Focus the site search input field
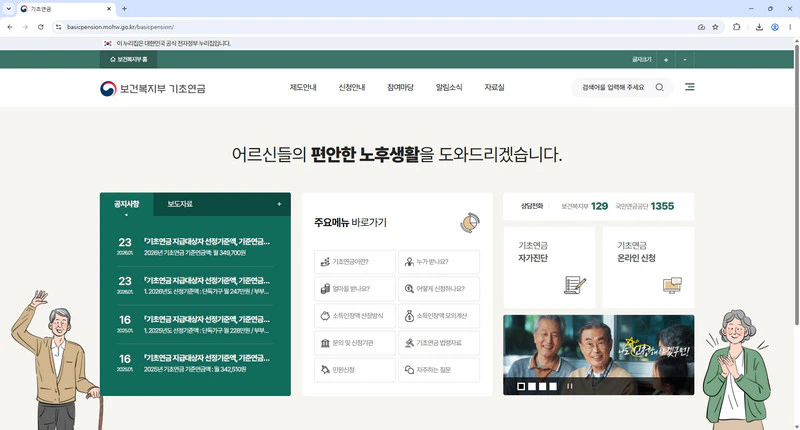800x430 pixels. (613, 87)
